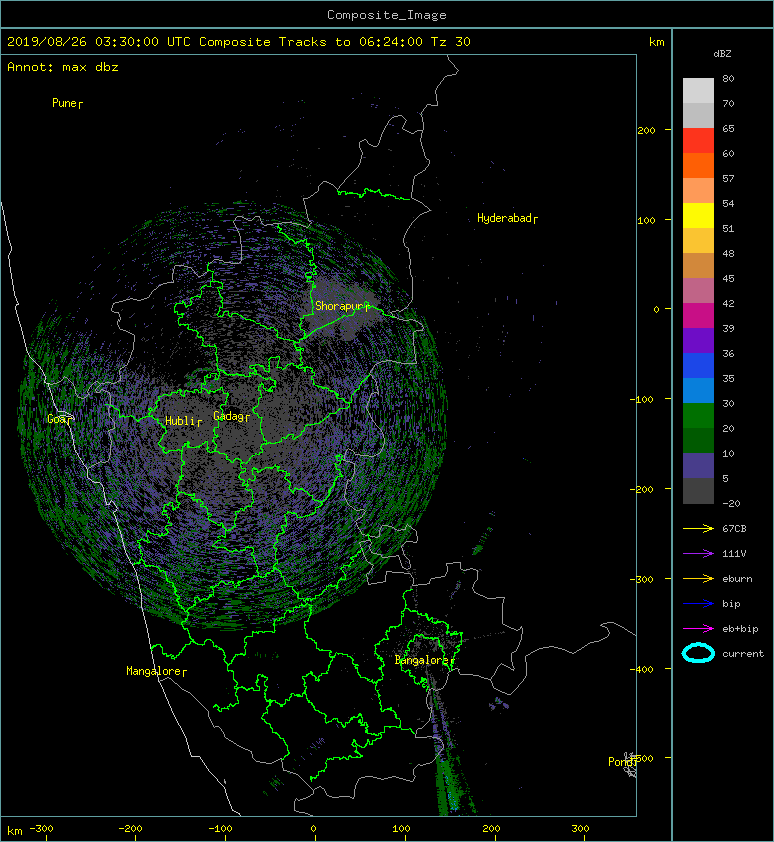Click the Mangalore city label

[156, 671]
